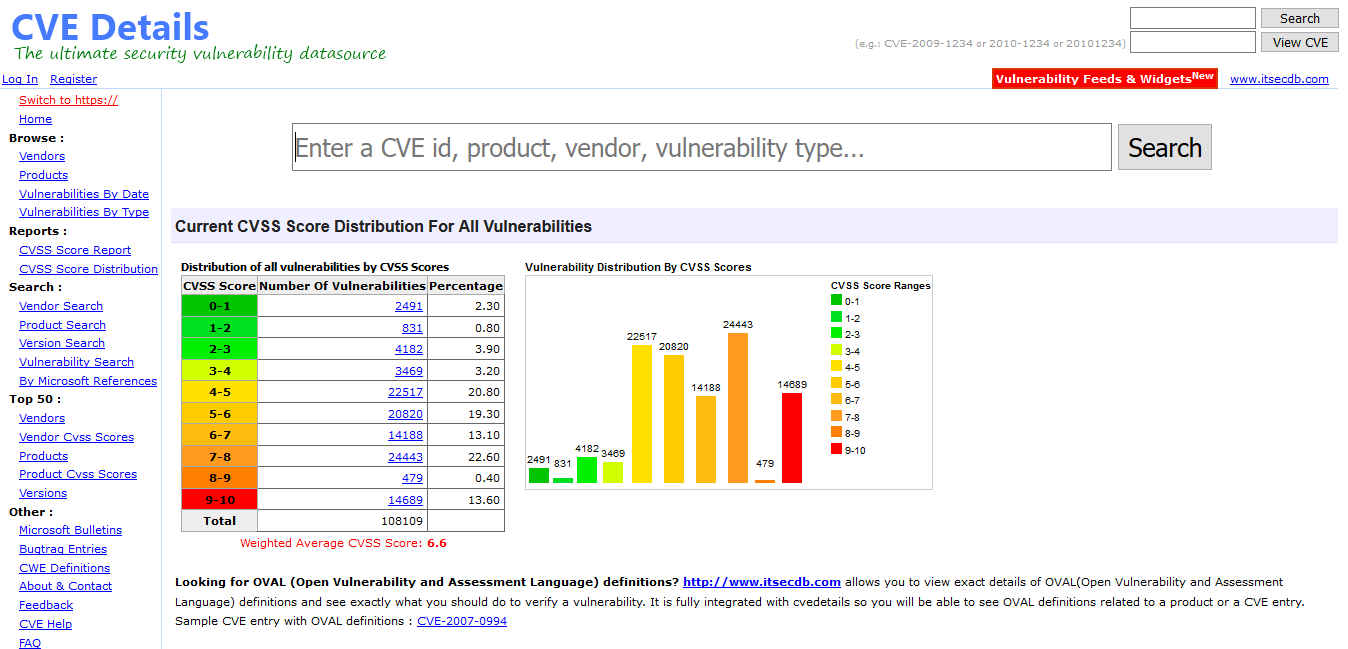Screen dimensions: 1348x649
Task: Open Bugtraq Entries
Action: click(x=63, y=549)
